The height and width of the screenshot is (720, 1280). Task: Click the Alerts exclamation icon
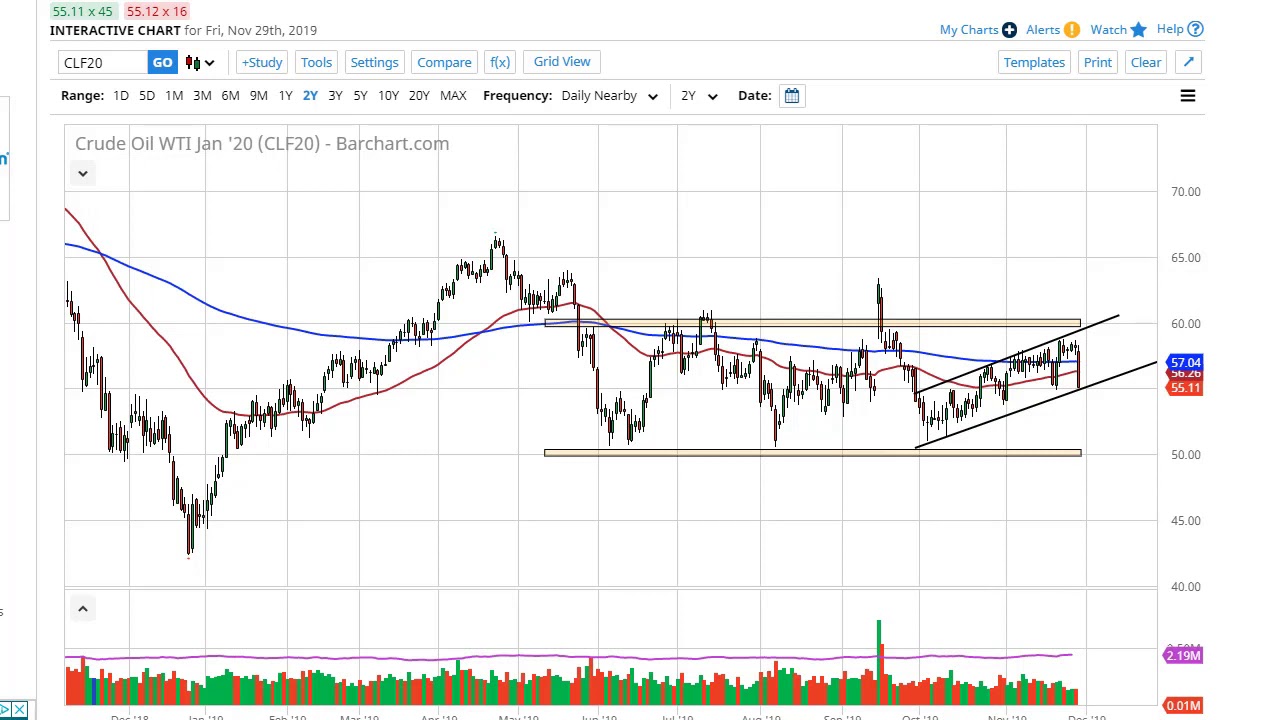[x=1072, y=30]
